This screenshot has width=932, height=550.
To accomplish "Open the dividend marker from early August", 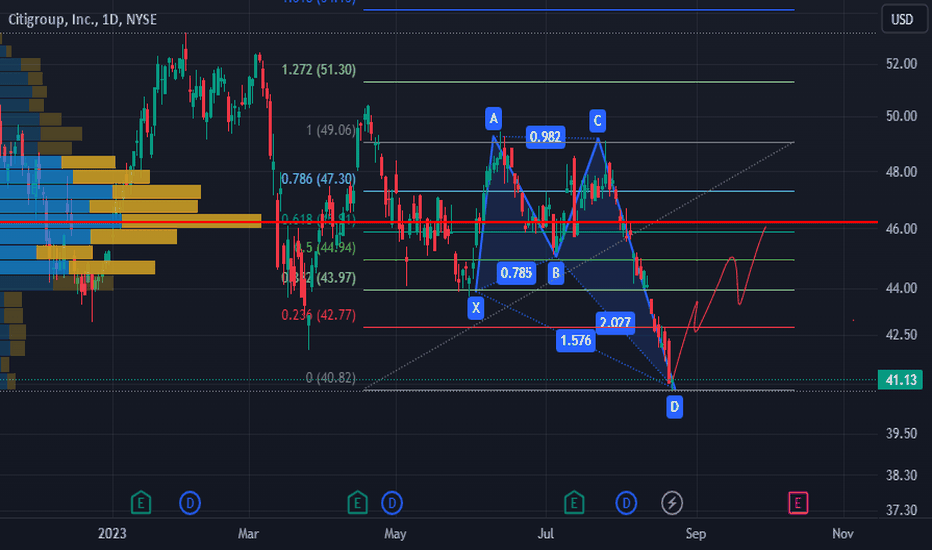I will coord(626,503).
